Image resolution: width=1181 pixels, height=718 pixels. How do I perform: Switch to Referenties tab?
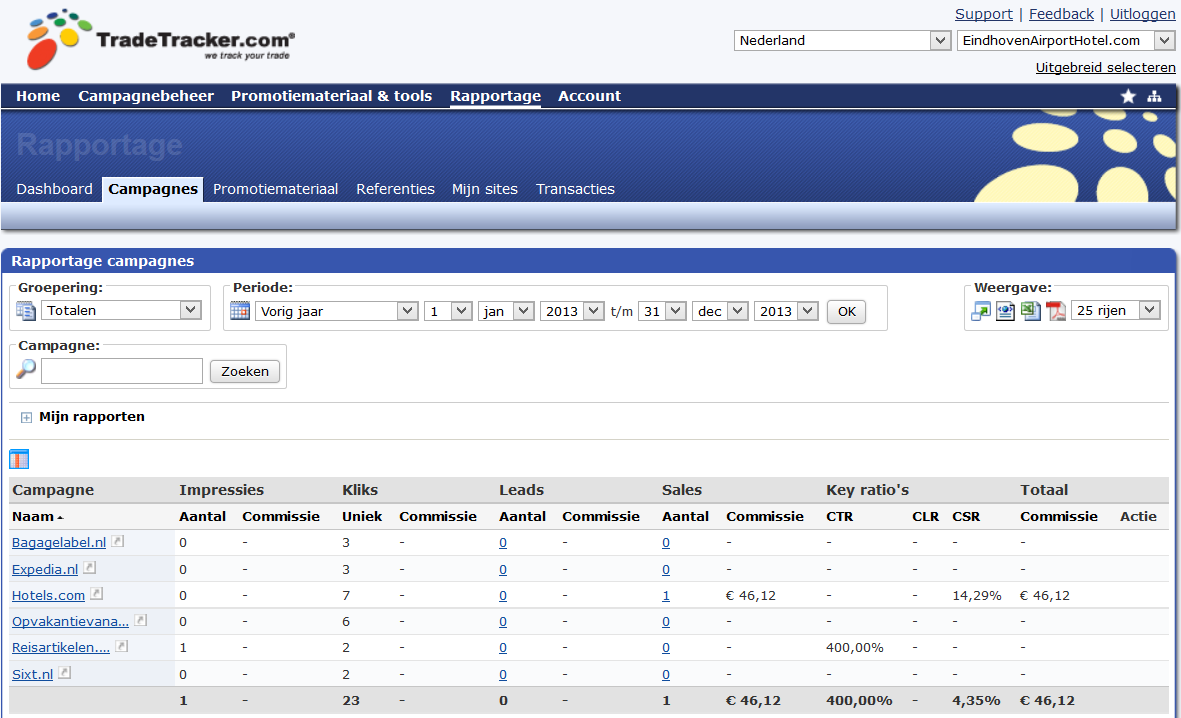395,189
